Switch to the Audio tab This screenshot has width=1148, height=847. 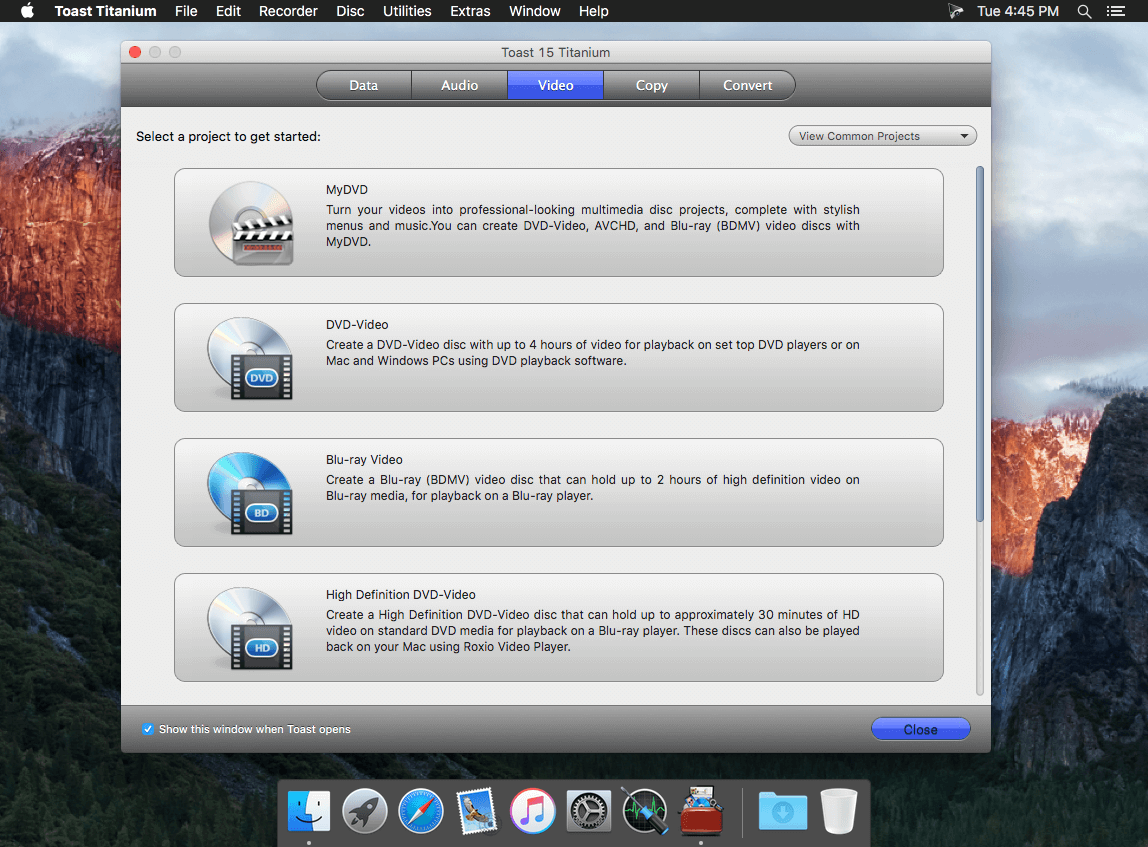coord(459,85)
